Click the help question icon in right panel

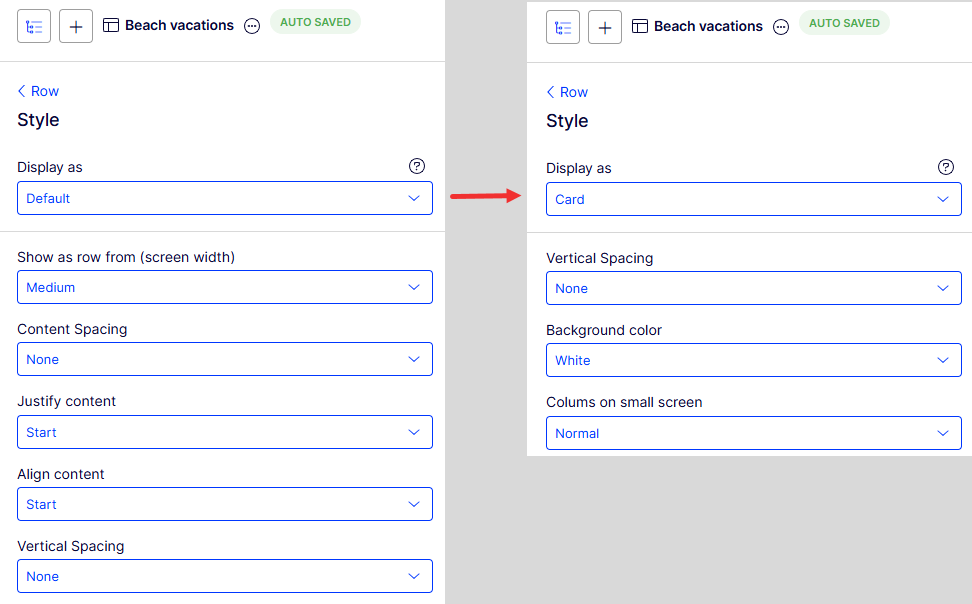pos(945,167)
